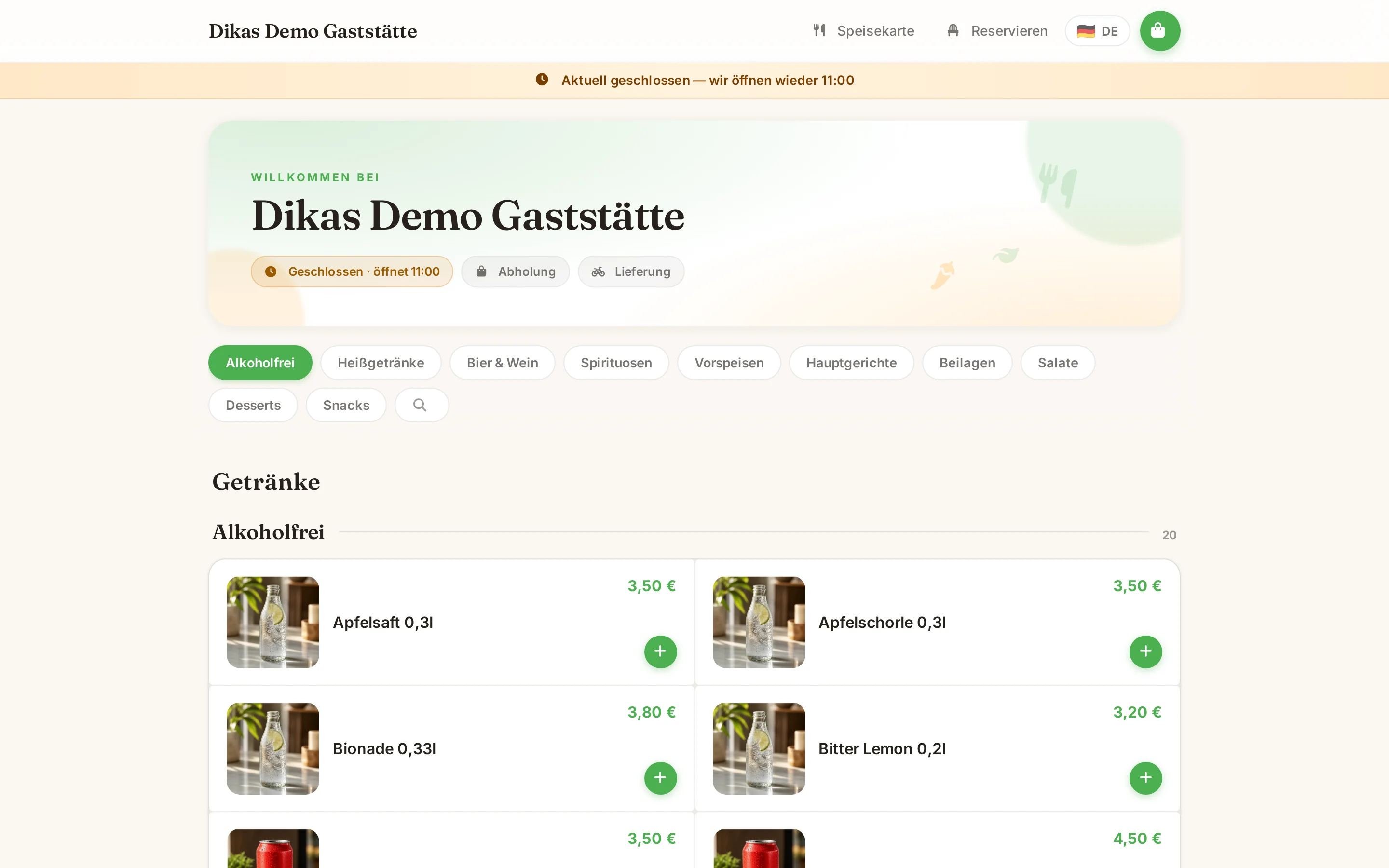Add Bionade 0,33l to the cart

[x=660, y=778]
